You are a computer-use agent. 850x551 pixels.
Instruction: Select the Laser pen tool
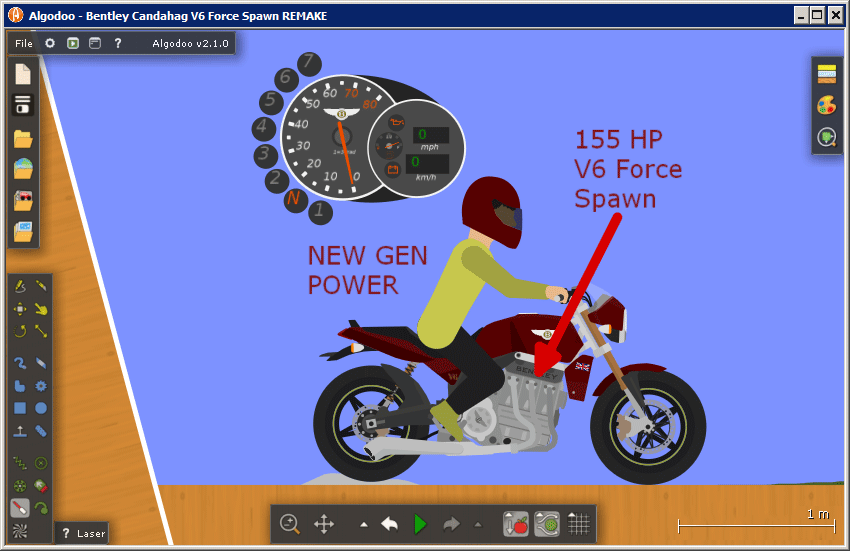pos(20,508)
